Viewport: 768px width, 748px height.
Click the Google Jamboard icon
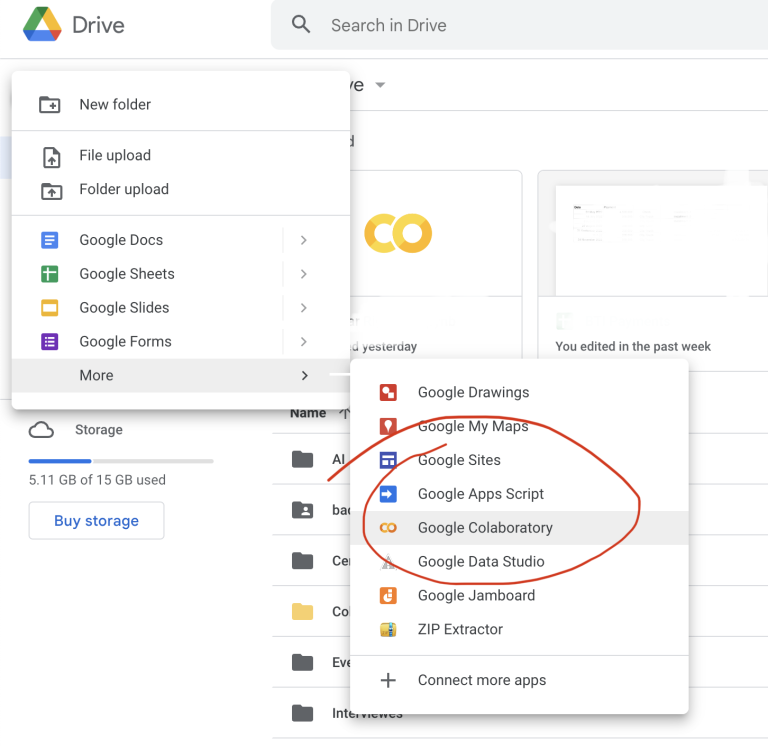point(388,596)
